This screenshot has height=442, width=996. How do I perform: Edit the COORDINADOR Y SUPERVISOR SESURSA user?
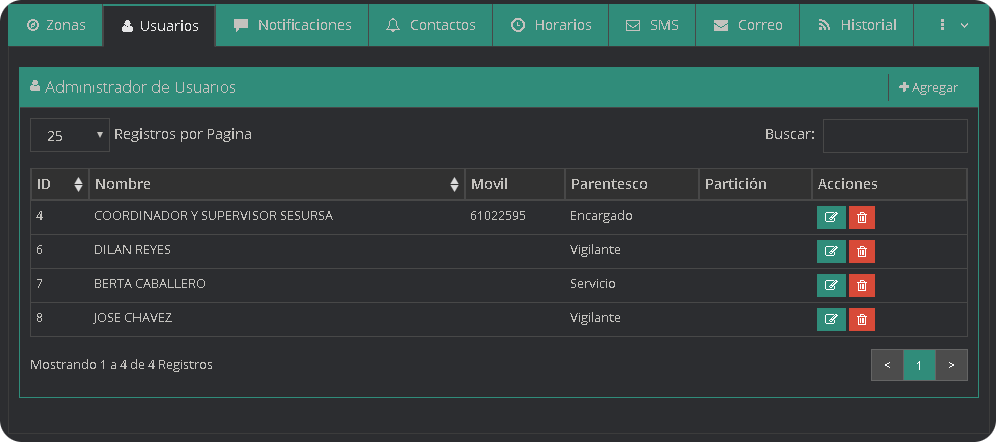tap(831, 217)
